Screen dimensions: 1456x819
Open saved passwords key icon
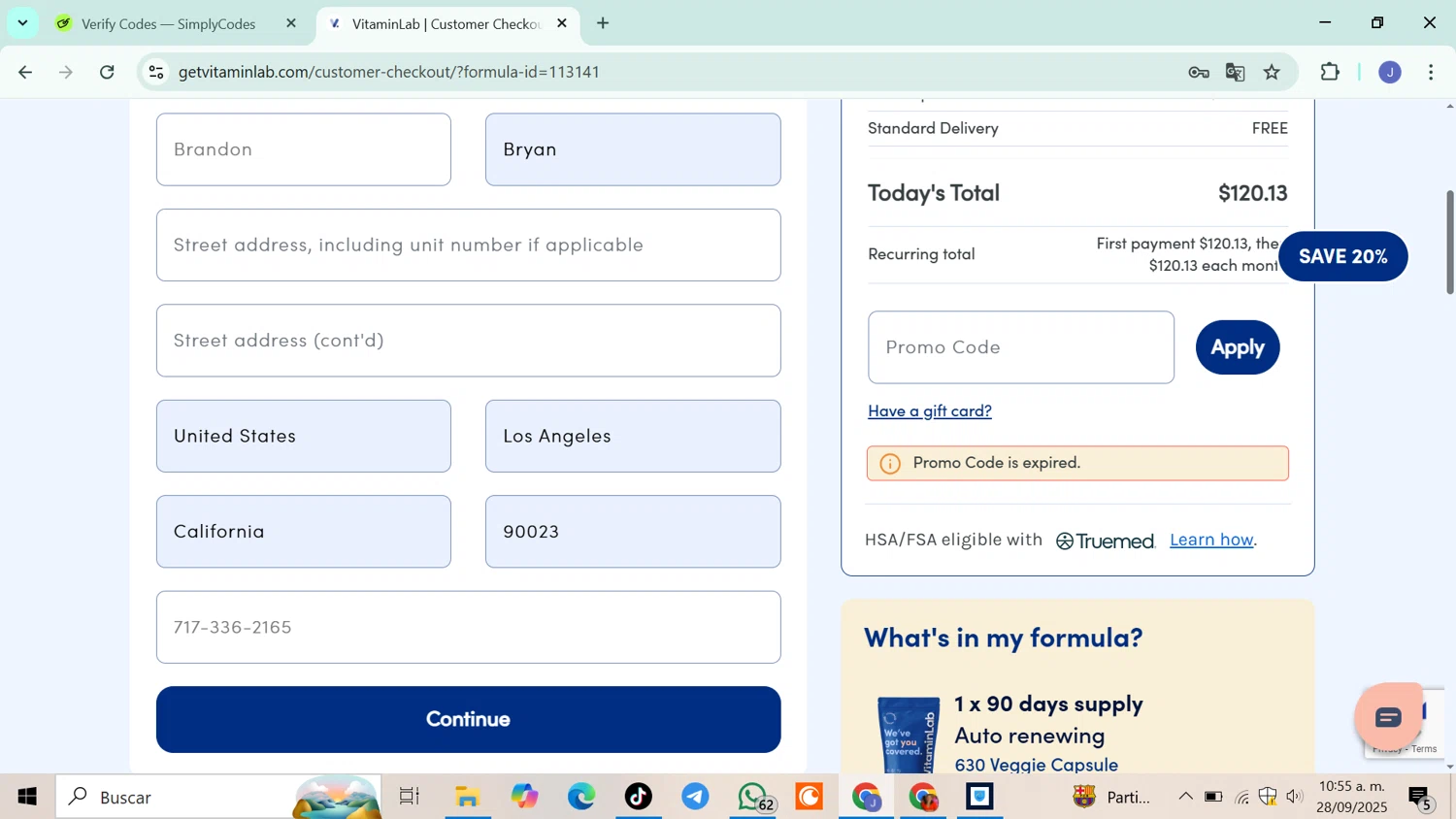click(x=1199, y=72)
